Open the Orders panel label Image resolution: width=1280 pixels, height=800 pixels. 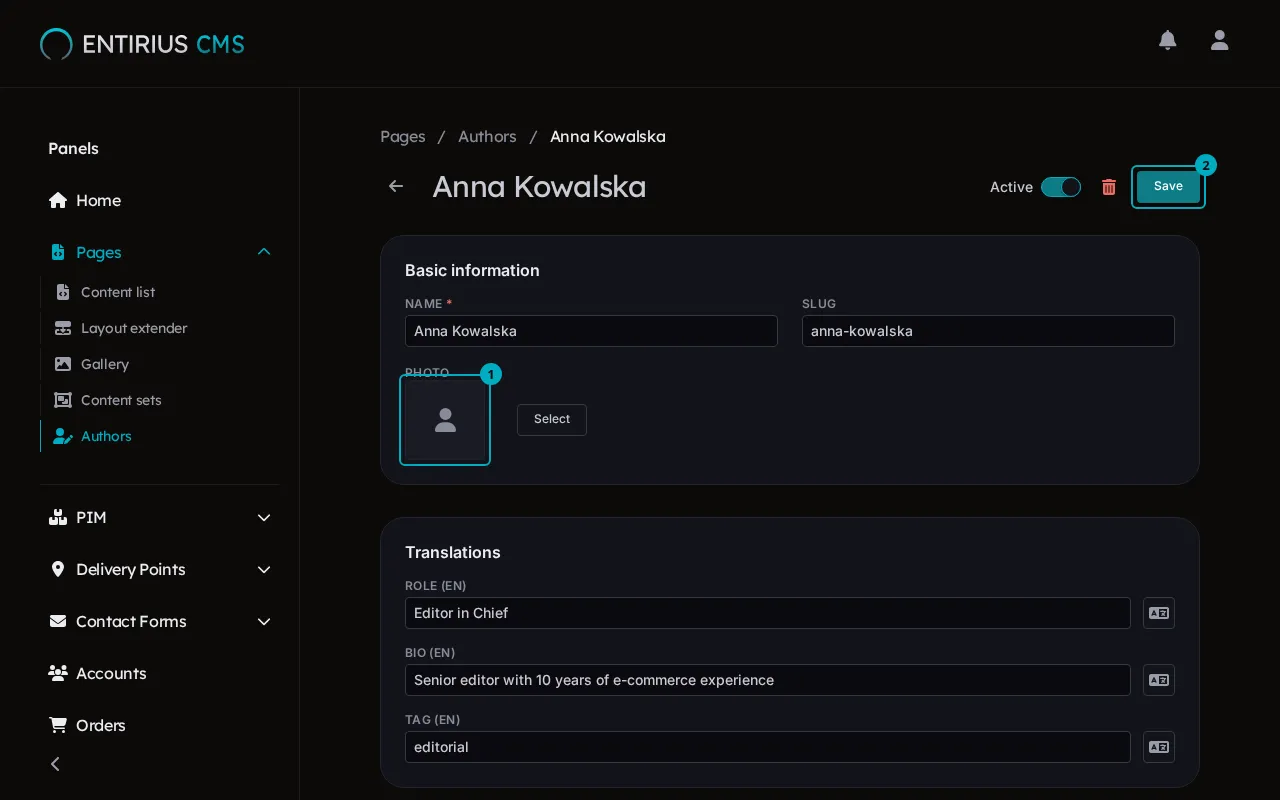tap(101, 725)
